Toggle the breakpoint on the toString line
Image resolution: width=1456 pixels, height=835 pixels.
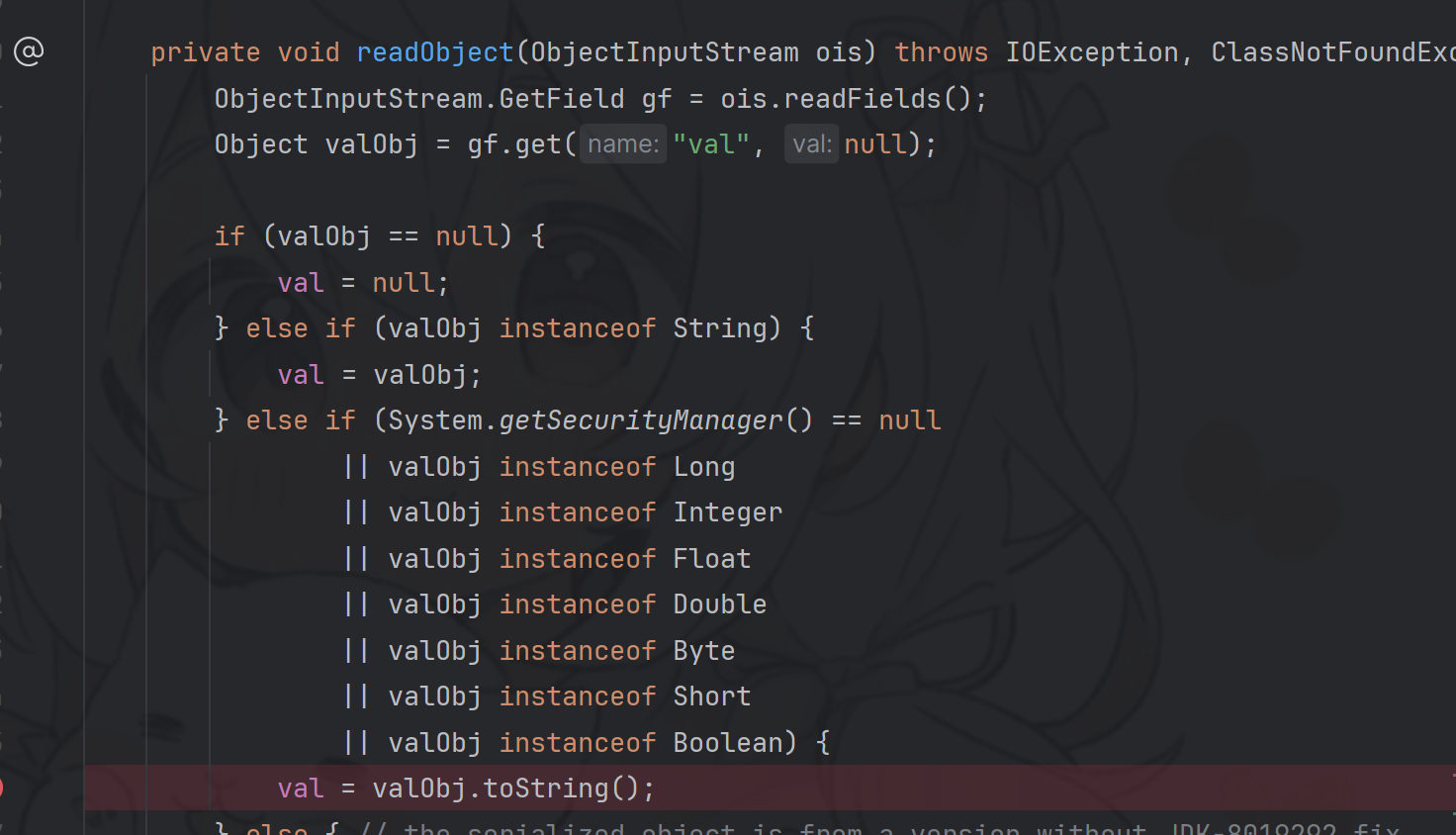coord(3,789)
